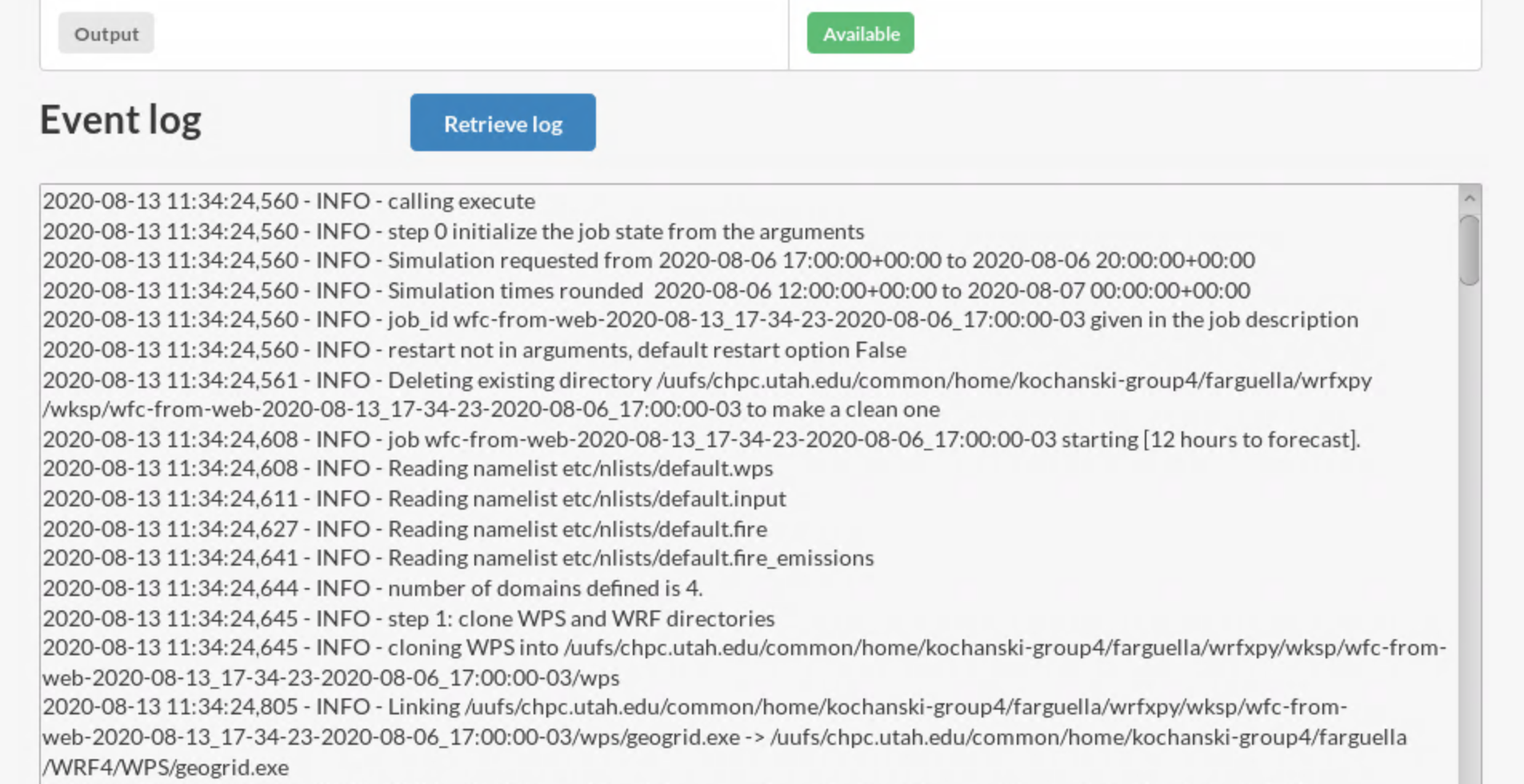Click the 'Linking ... geogrid.exe' log entry
The height and width of the screenshot is (784, 1524).
point(725,737)
